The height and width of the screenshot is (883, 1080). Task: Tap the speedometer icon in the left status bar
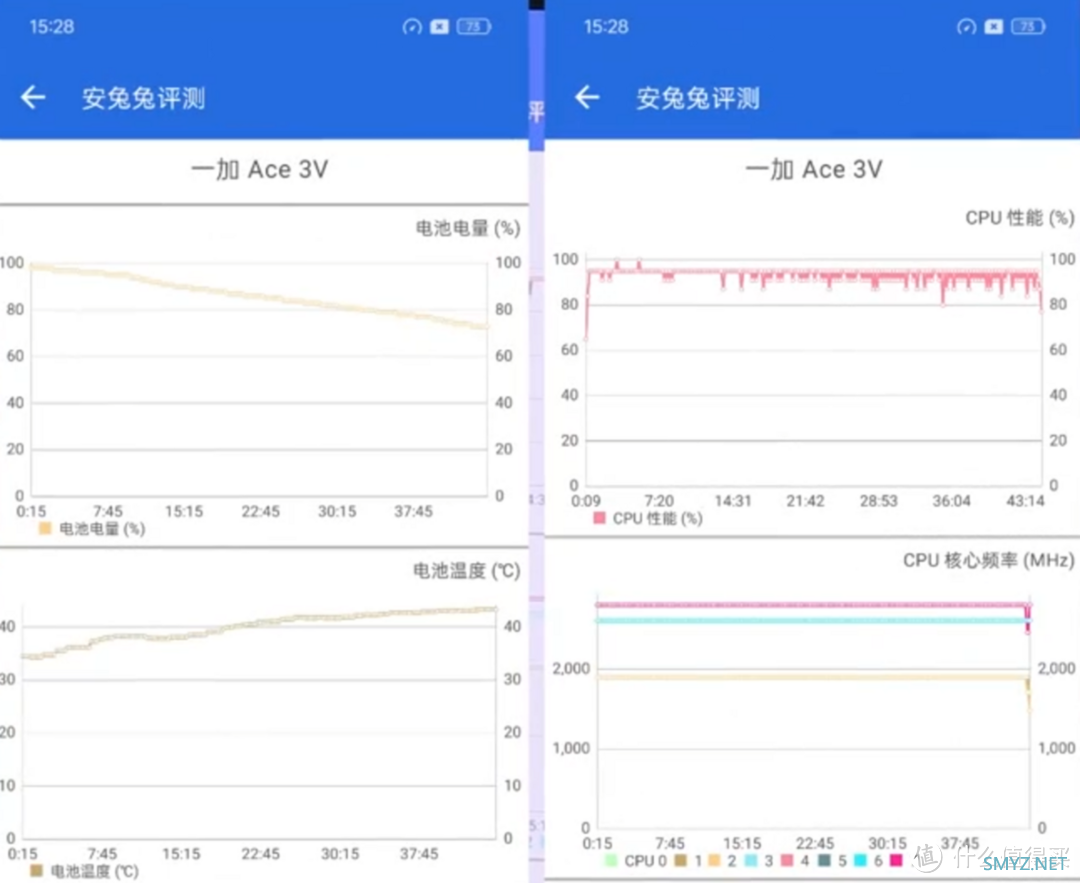click(412, 27)
